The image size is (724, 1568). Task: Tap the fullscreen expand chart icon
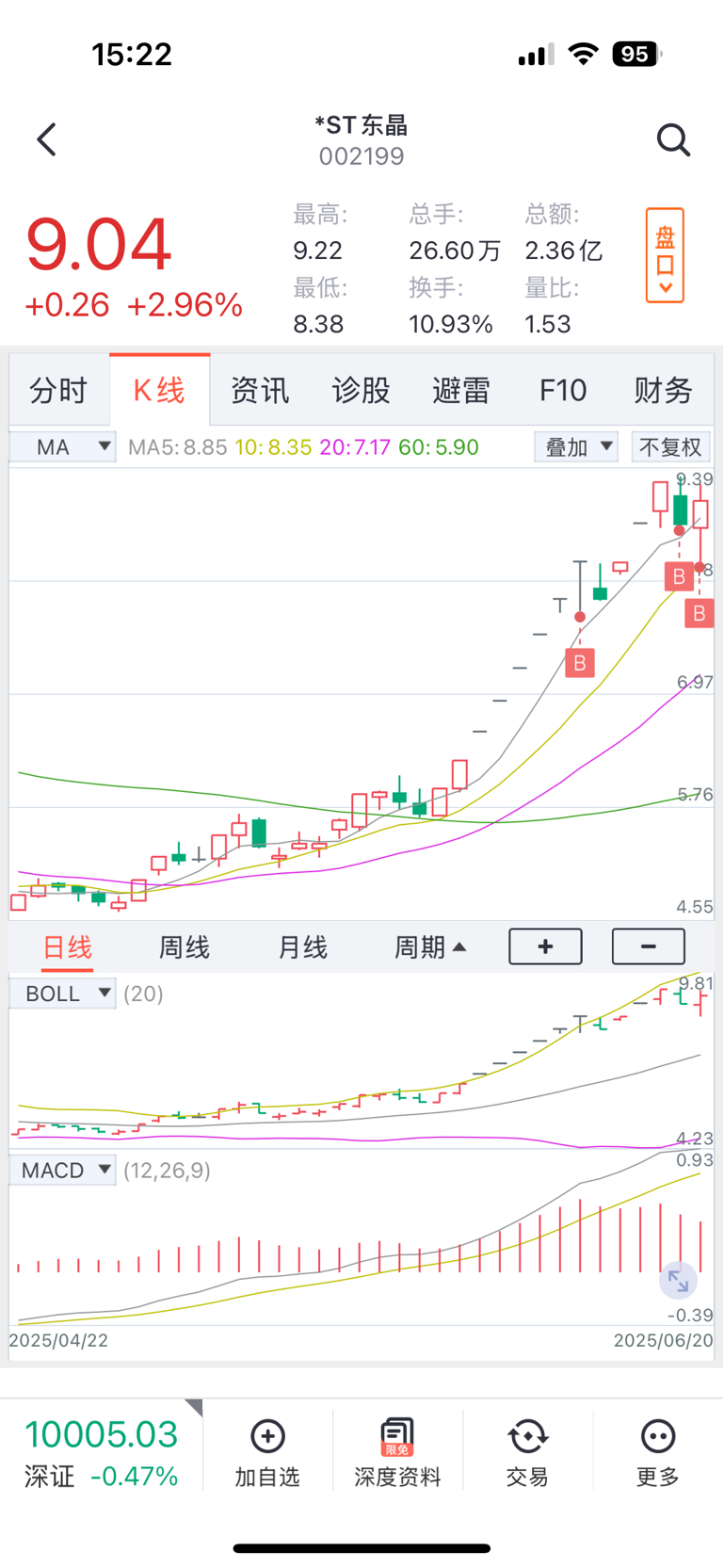pyautogui.click(x=678, y=1281)
